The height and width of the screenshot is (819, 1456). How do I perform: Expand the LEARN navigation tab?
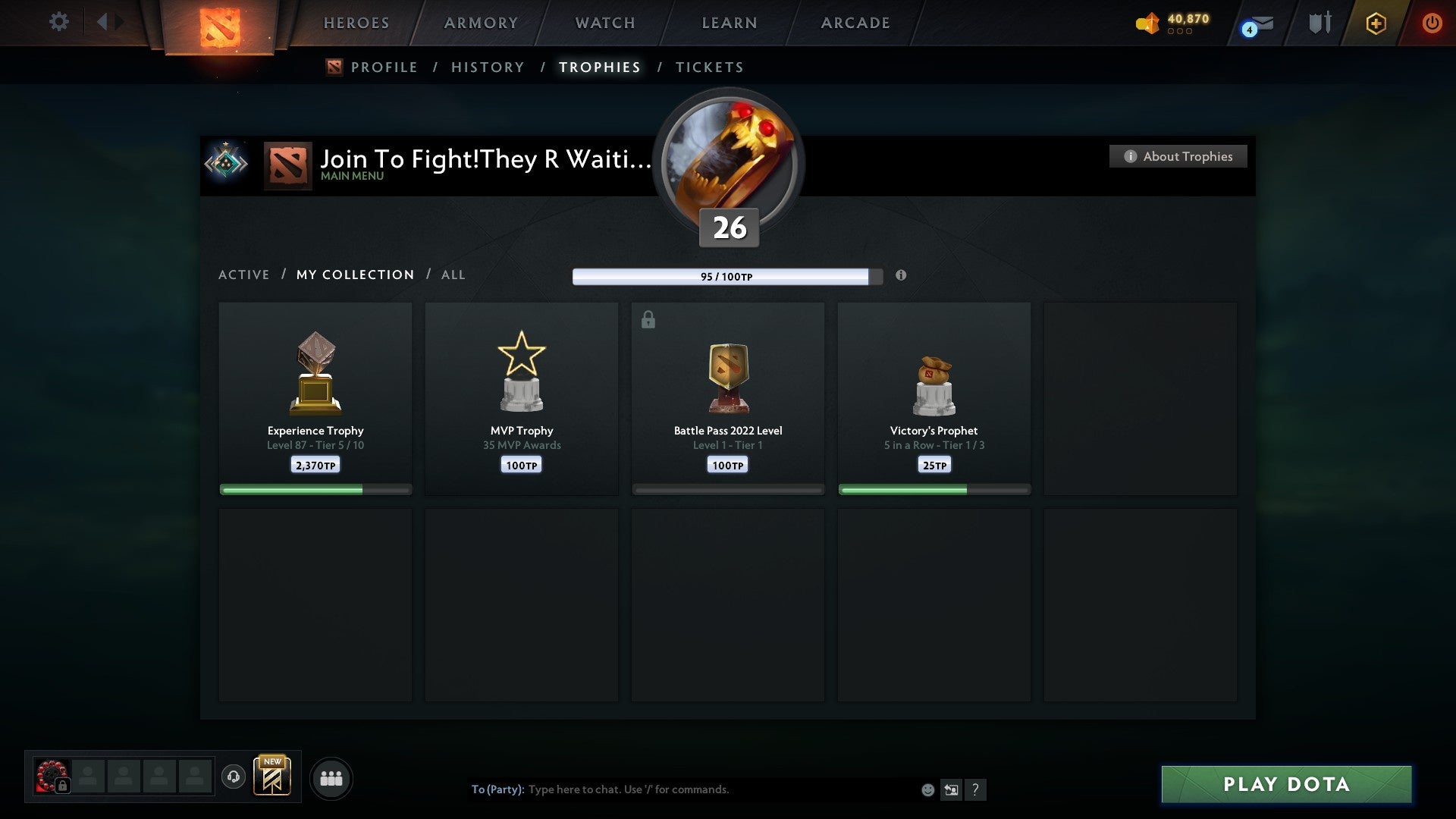(729, 22)
